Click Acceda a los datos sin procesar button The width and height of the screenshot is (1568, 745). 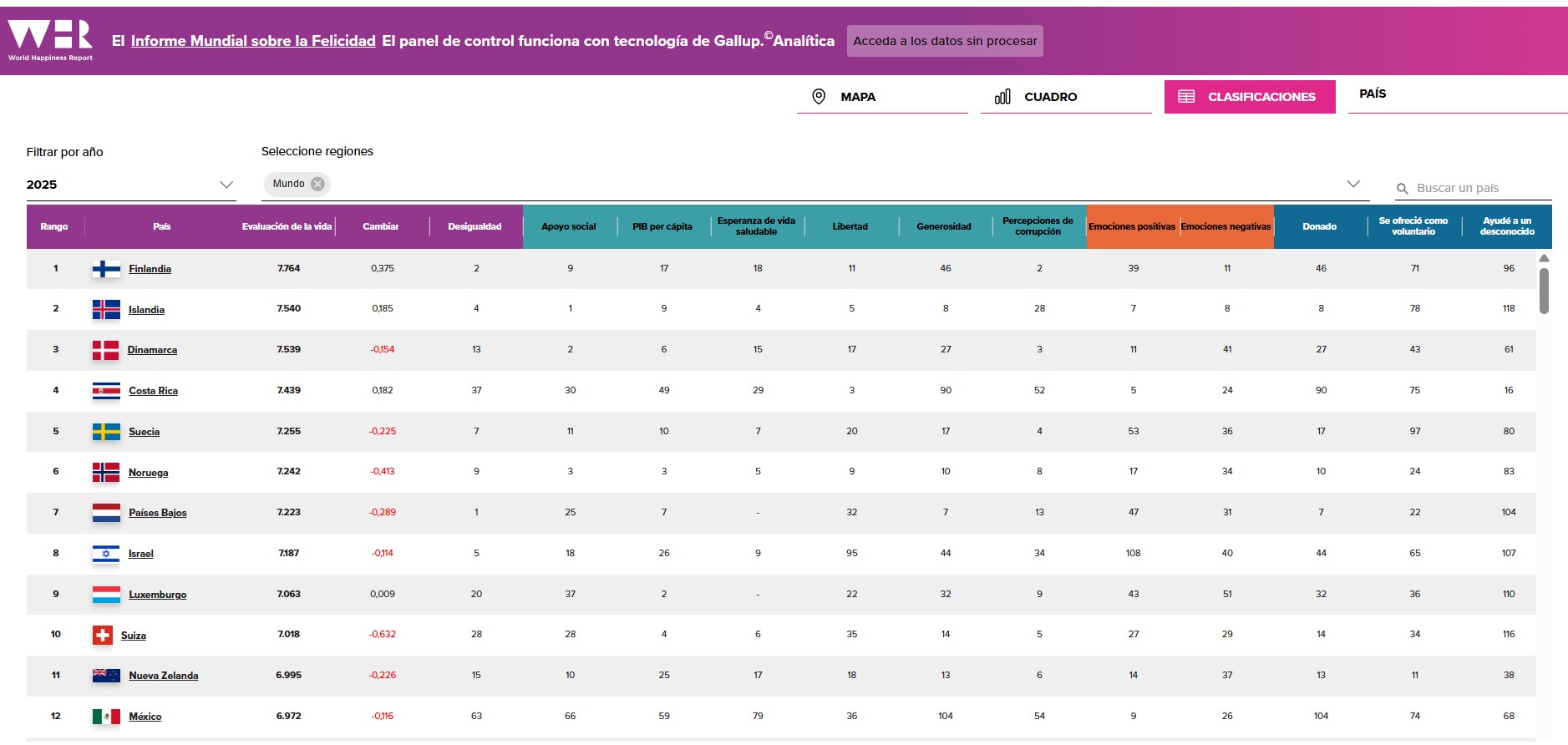(x=945, y=41)
